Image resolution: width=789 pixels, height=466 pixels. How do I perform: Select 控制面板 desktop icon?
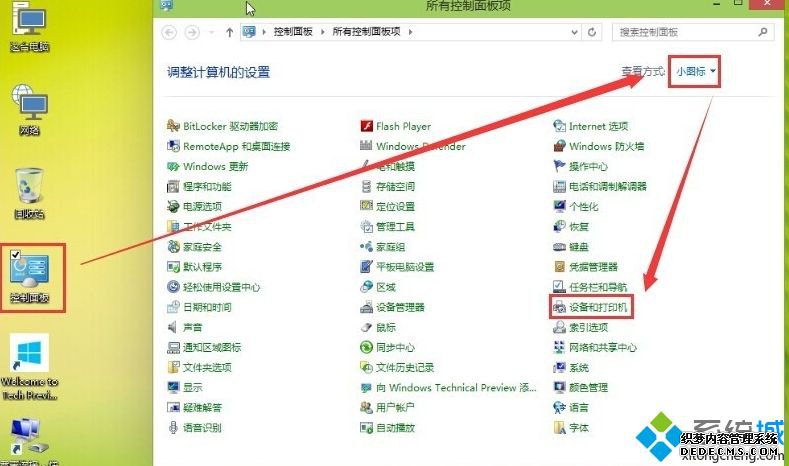(x=30, y=277)
